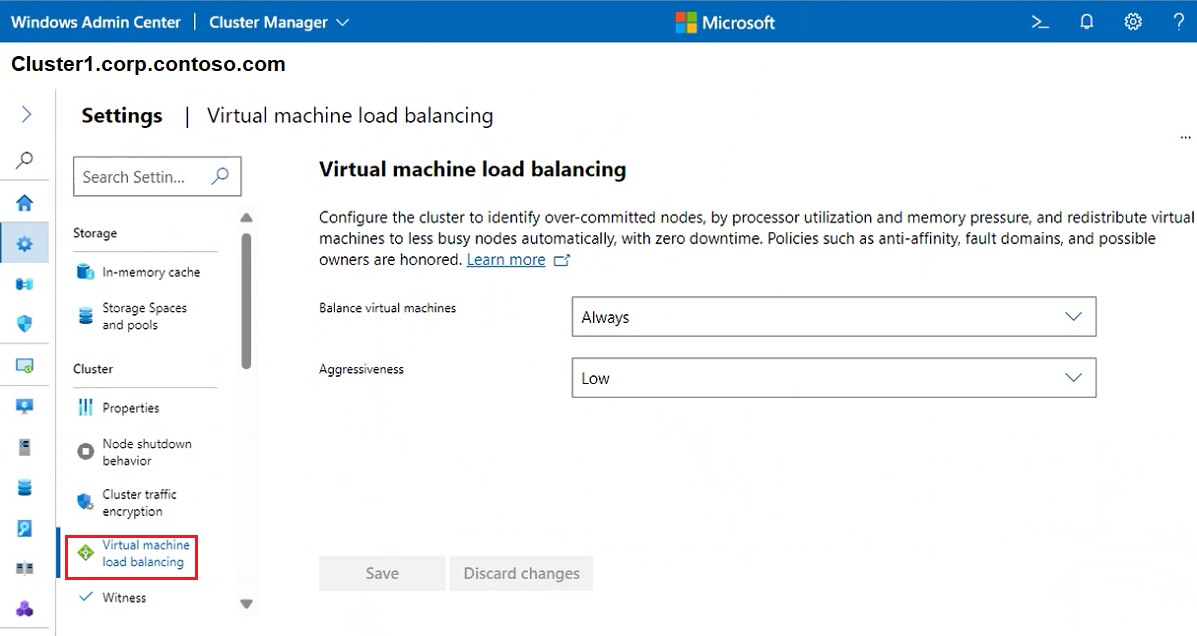1197x636 pixels.
Task: Click the Windows Admin Center title
Action: 95,22
